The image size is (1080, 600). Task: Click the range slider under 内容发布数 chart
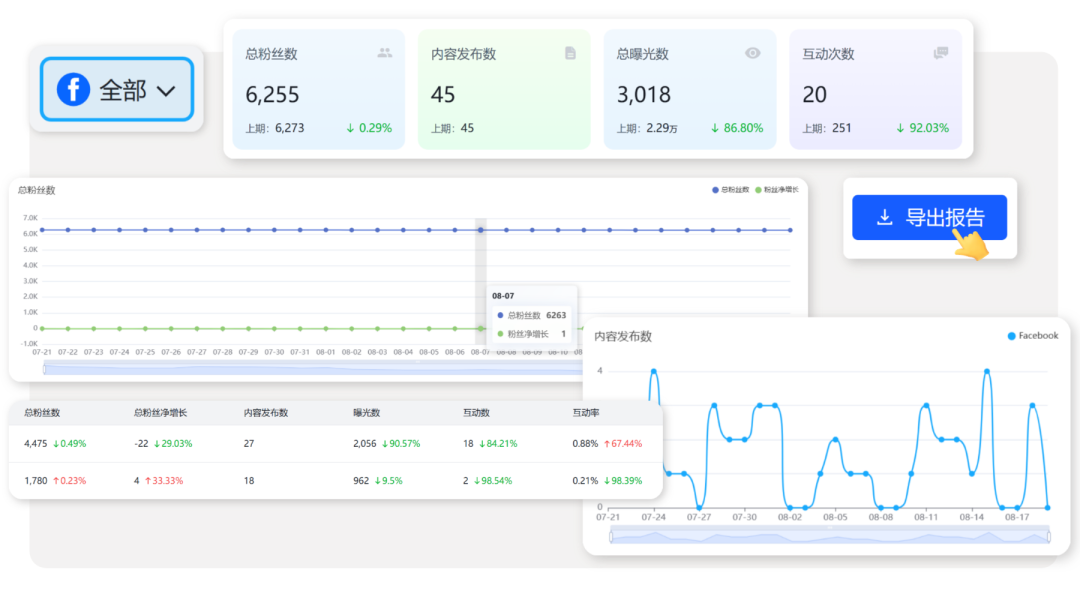coord(830,537)
